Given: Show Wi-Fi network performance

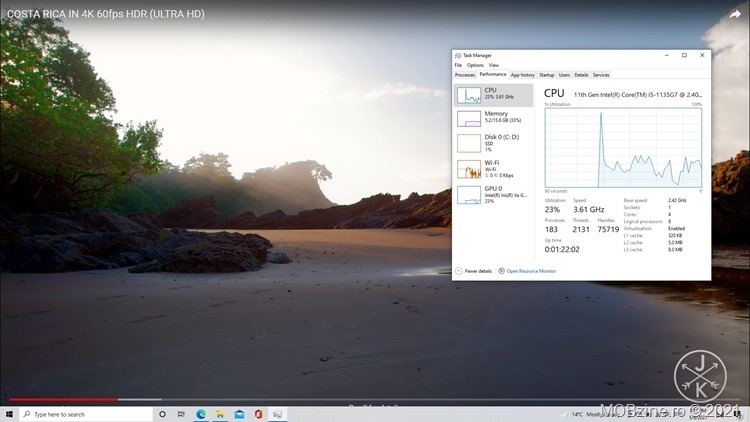Looking at the screenshot, I should [469, 169].
